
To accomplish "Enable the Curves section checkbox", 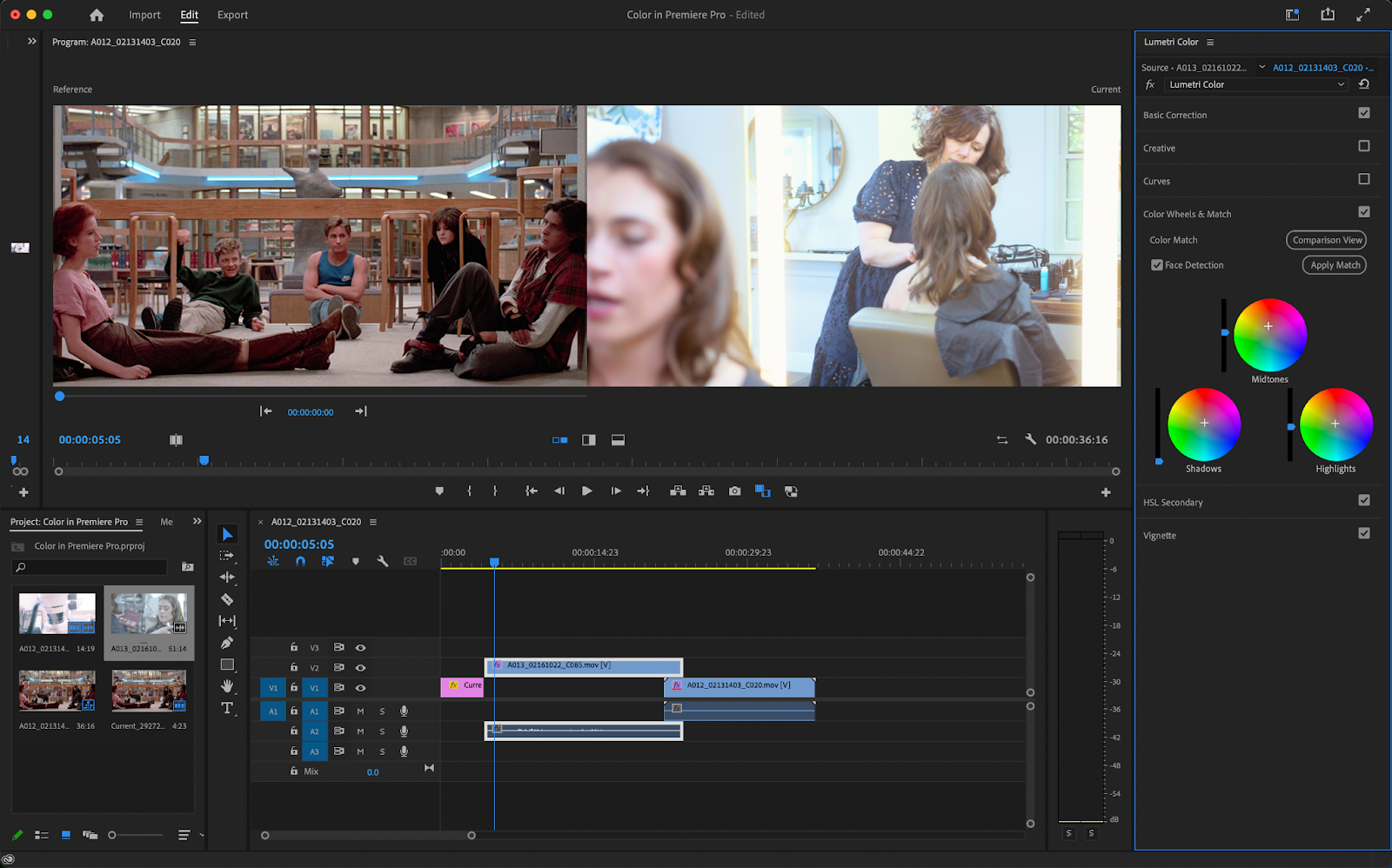I will pos(1364,179).
